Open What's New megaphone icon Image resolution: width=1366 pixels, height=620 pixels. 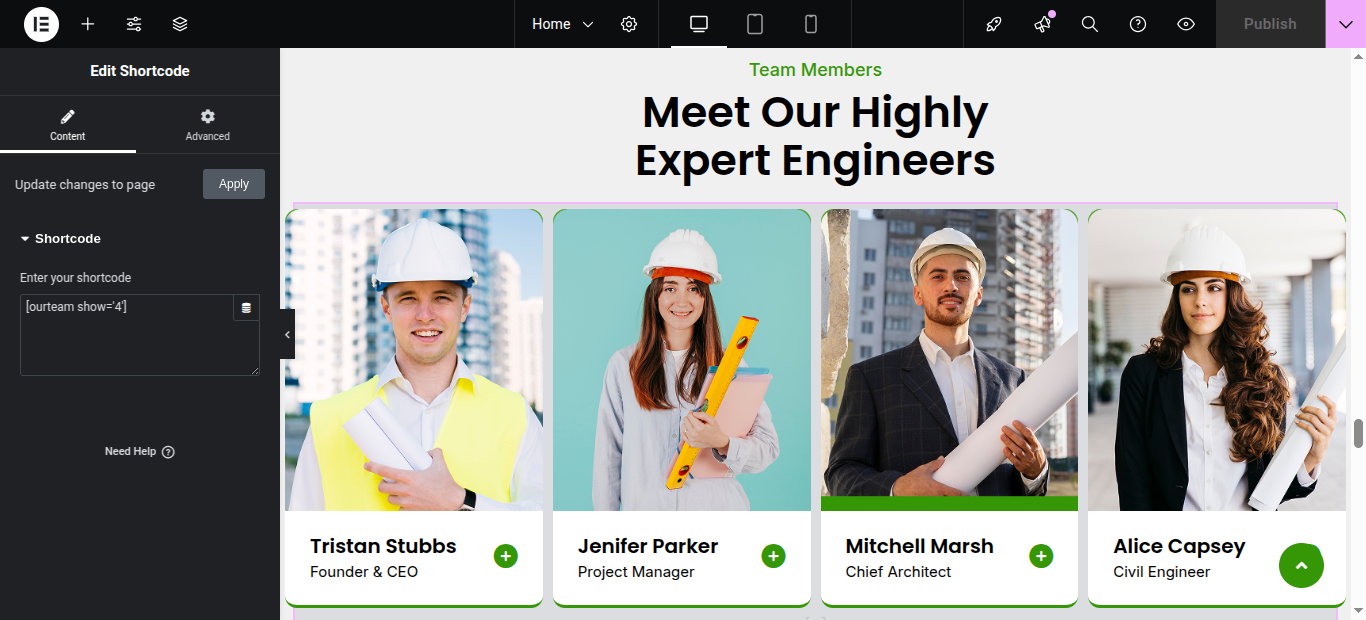point(1042,24)
